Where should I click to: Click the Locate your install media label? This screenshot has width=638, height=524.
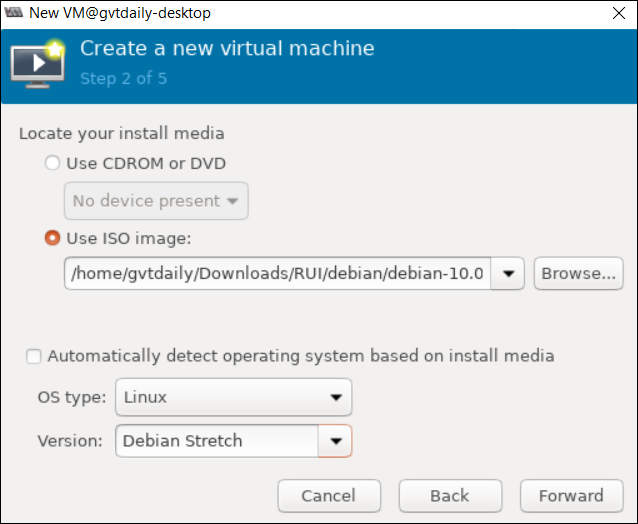122,133
